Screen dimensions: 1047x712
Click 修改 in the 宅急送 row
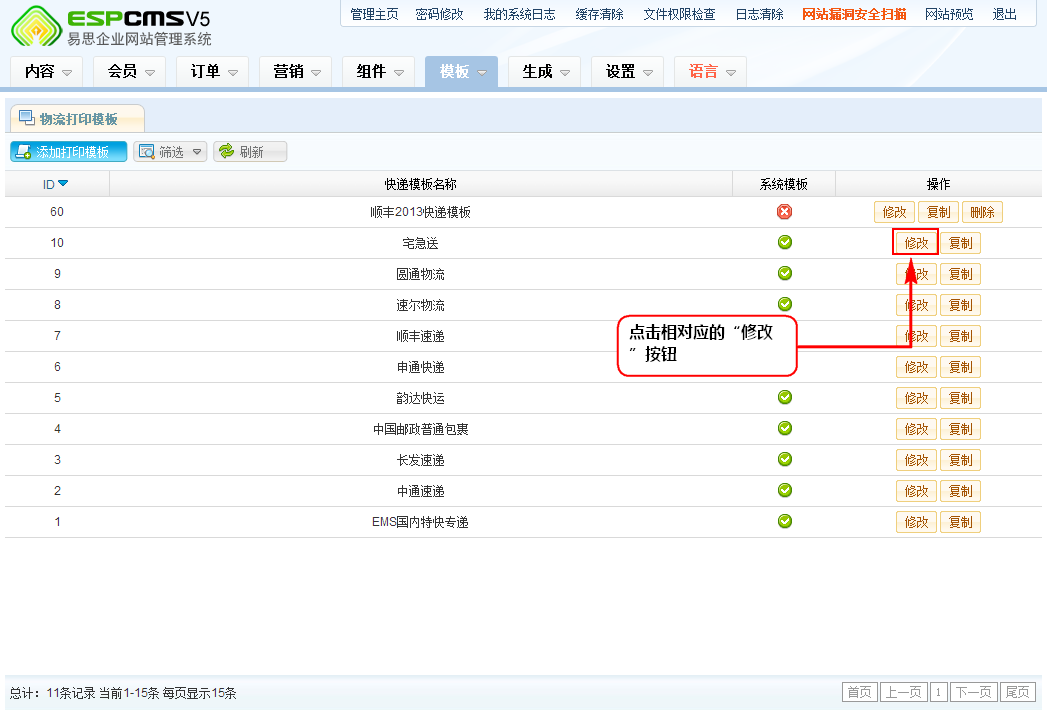[x=916, y=243]
